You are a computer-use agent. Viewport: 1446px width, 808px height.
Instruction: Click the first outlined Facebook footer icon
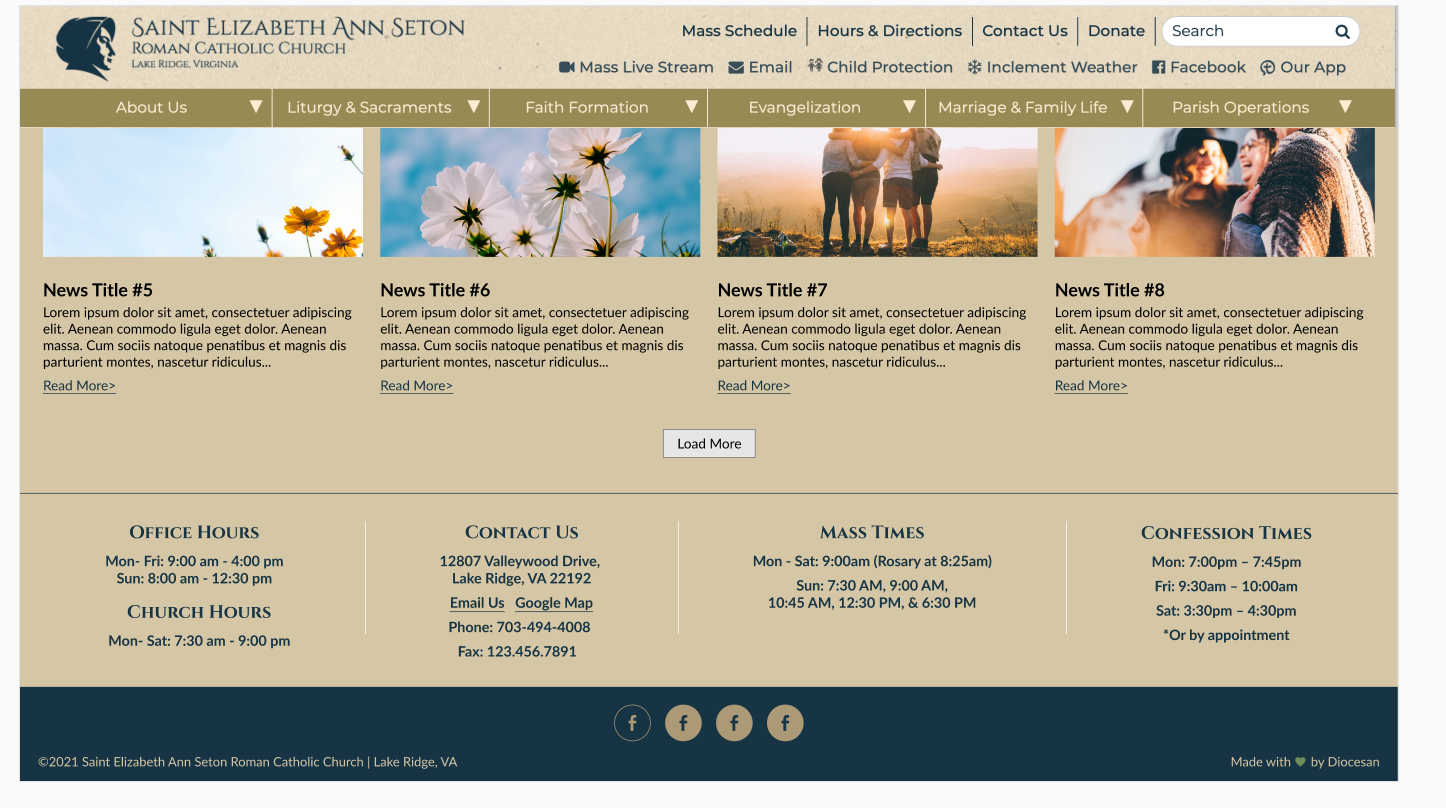632,723
